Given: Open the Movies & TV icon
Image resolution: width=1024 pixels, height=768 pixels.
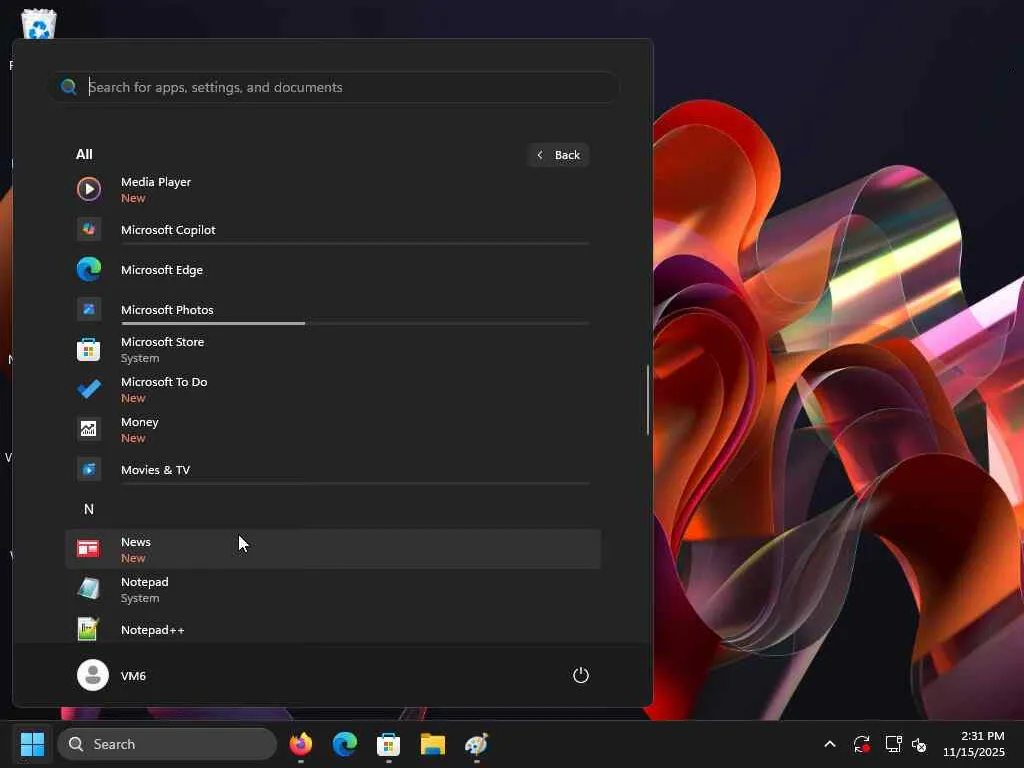Looking at the screenshot, I should 89,469.
